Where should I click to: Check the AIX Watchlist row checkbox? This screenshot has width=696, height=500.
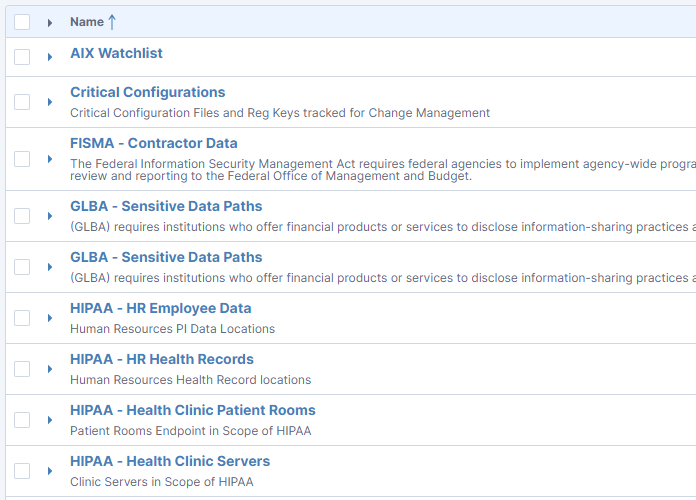tap(22, 57)
